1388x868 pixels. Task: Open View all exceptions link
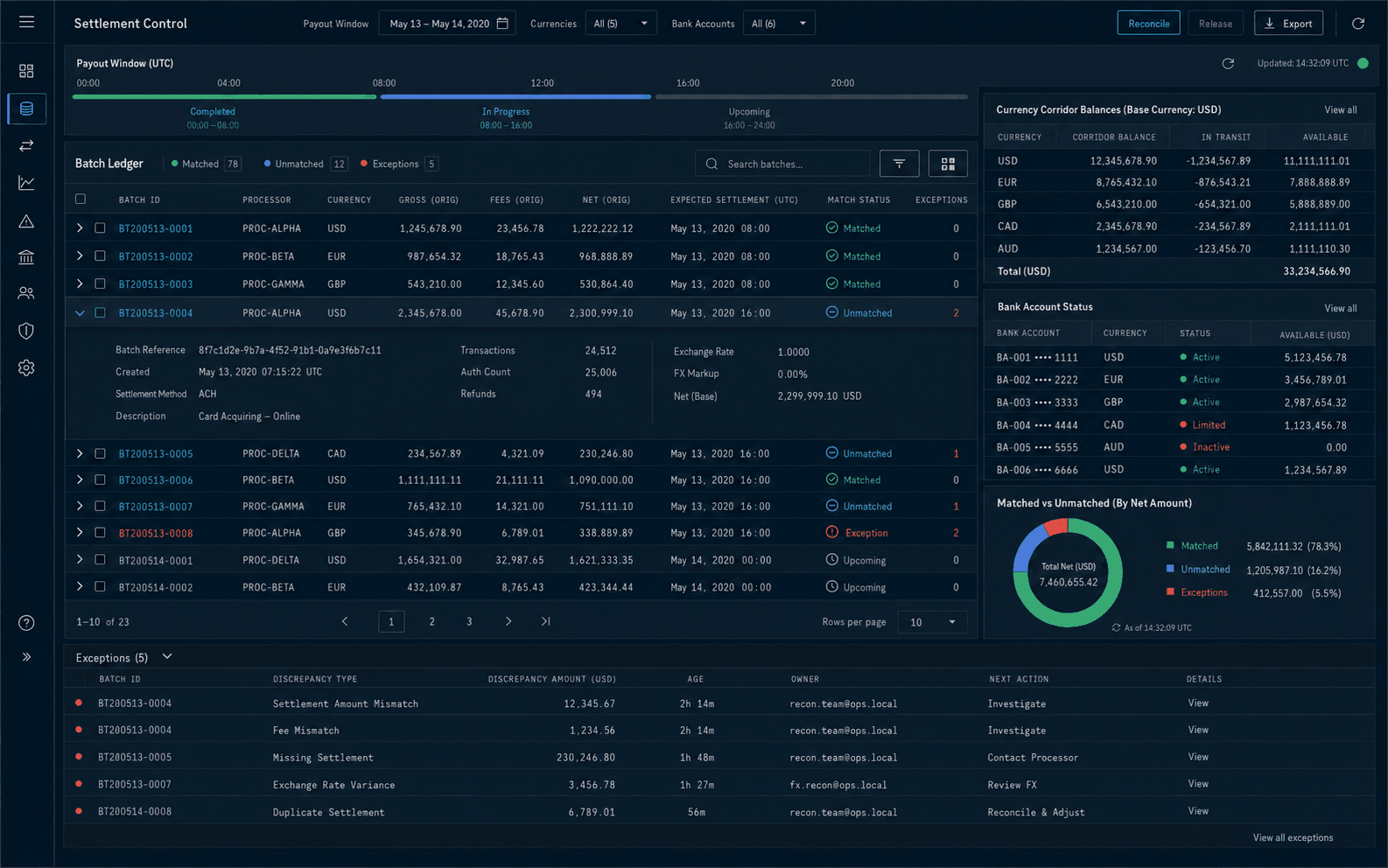(1293, 837)
